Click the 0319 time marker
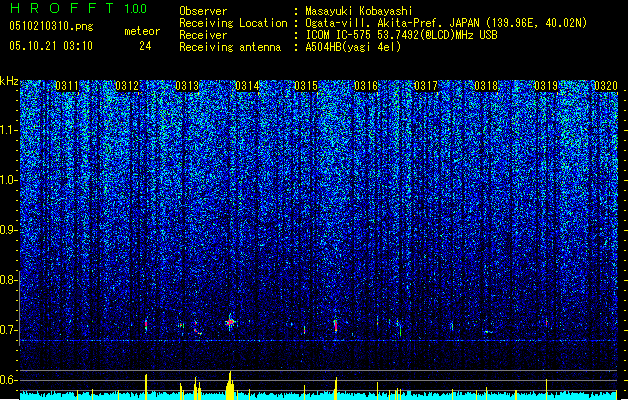Viewport: 629px width, 400px height. pyautogui.click(x=546, y=86)
